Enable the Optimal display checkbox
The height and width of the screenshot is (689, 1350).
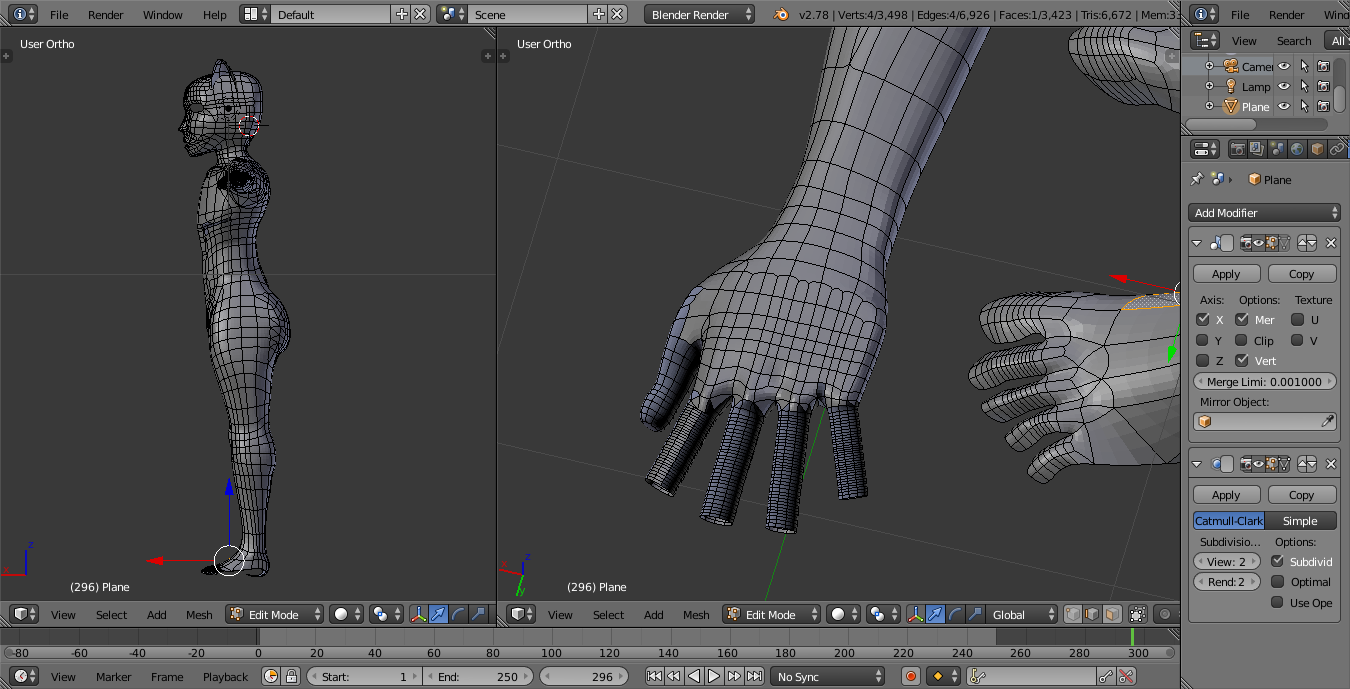(1277, 582)
